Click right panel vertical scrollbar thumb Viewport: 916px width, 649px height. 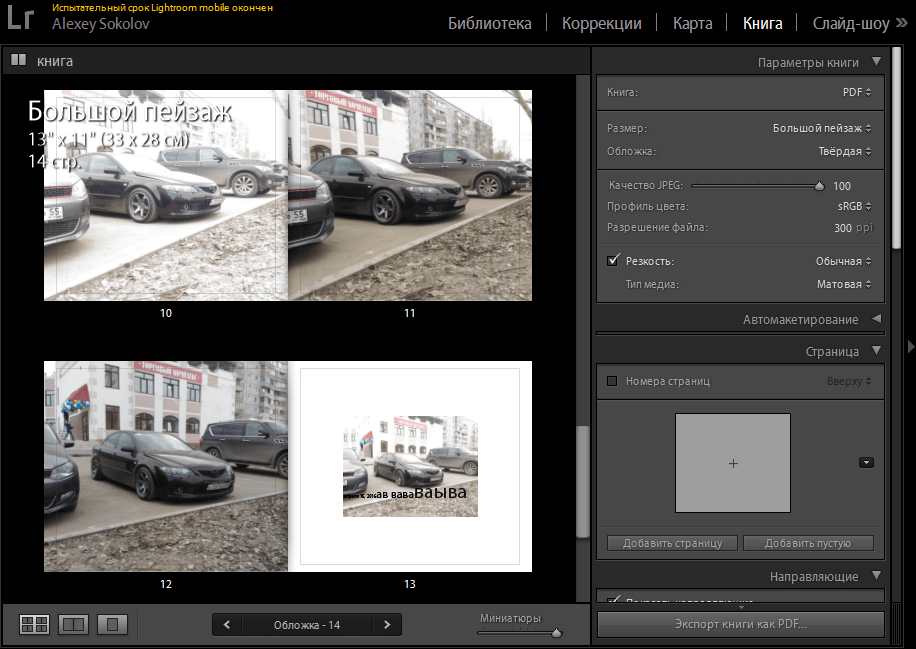click(x=897, y=149)
